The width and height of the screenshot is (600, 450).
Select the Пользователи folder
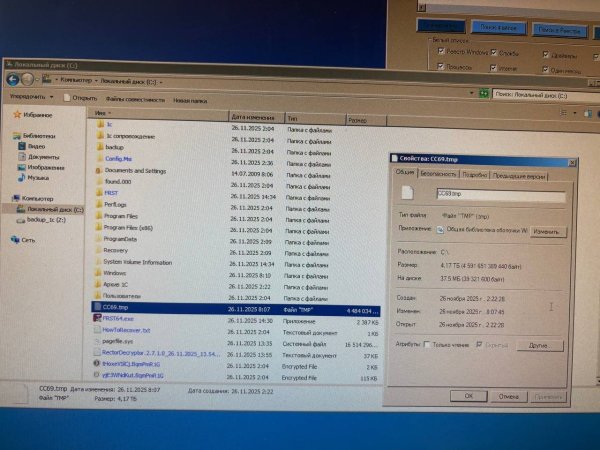(122, 296)
